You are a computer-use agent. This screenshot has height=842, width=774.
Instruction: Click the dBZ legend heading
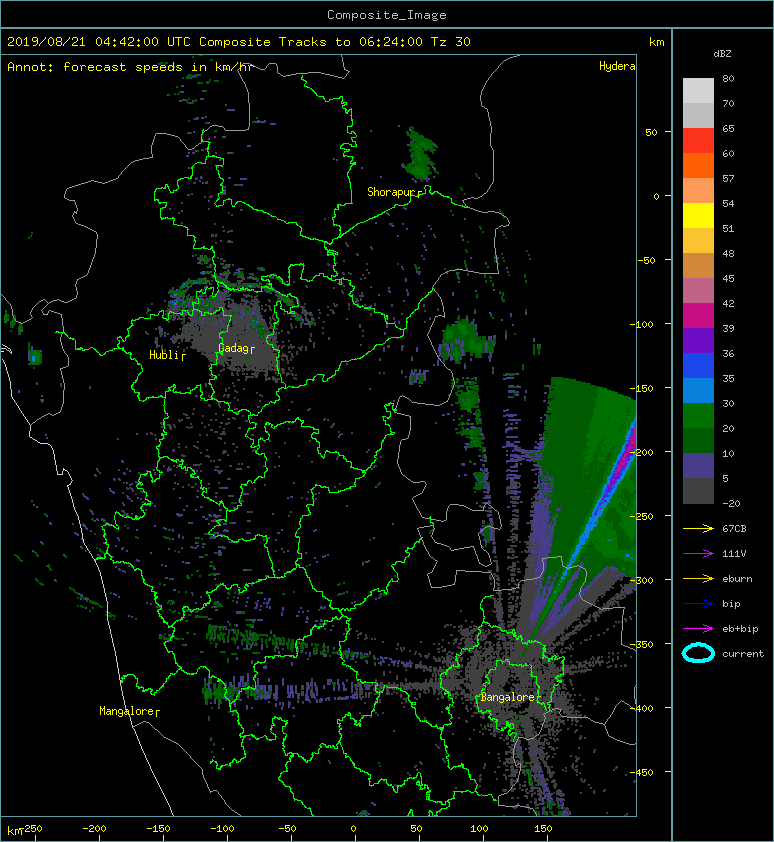tap(722, 54)
